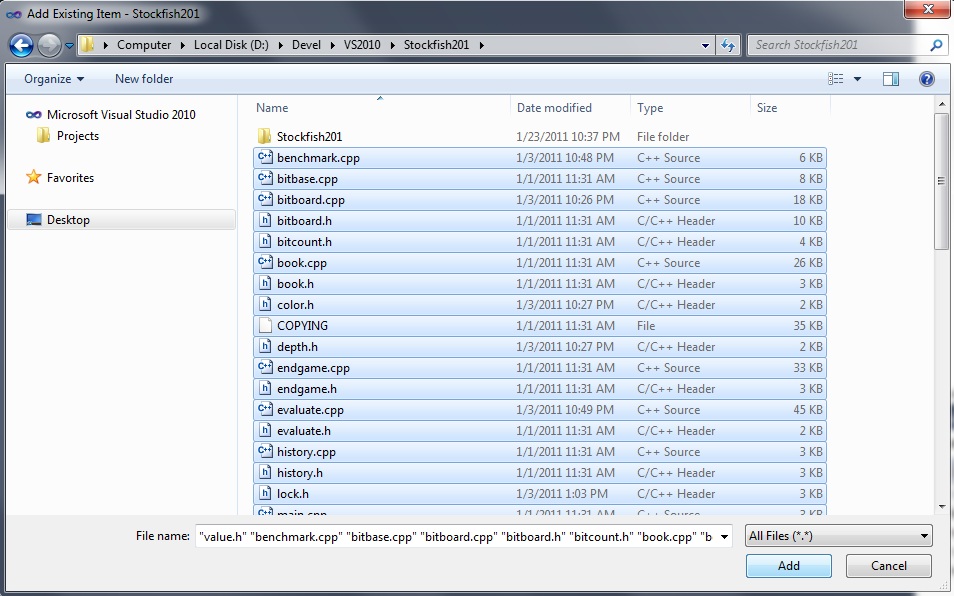This screenshot has height=596, width=954.
Task: Click the lock.h header icon
Action: click(265, 493)
